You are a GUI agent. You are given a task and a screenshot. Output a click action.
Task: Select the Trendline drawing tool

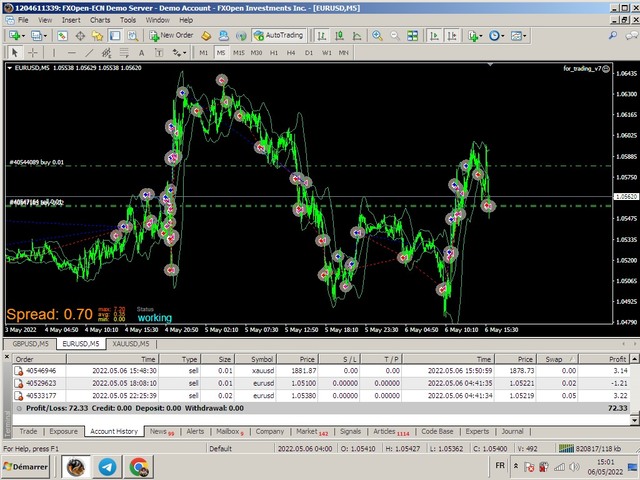pyautogui.click(x=89, y=53)
